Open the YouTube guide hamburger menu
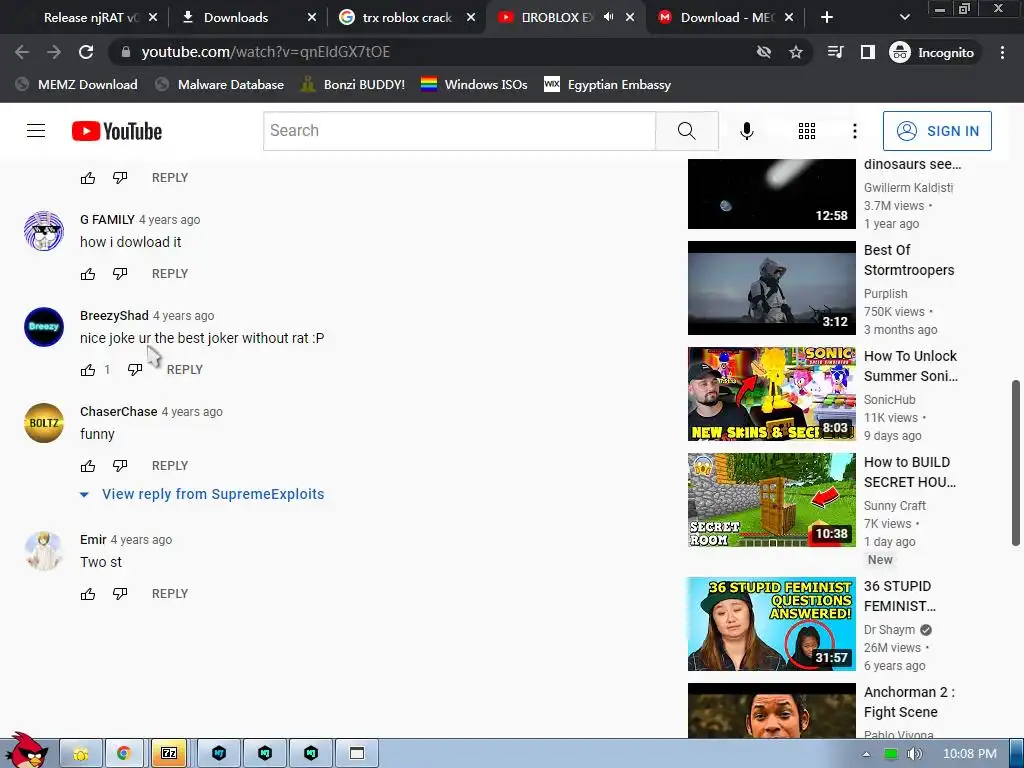Screen dimensions: 1024x768 pos(36,131)
